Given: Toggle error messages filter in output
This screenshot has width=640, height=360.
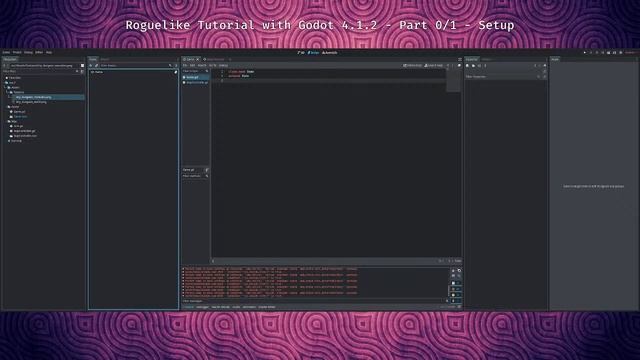Looking at the screenshot, I should (x=456, y=289).
